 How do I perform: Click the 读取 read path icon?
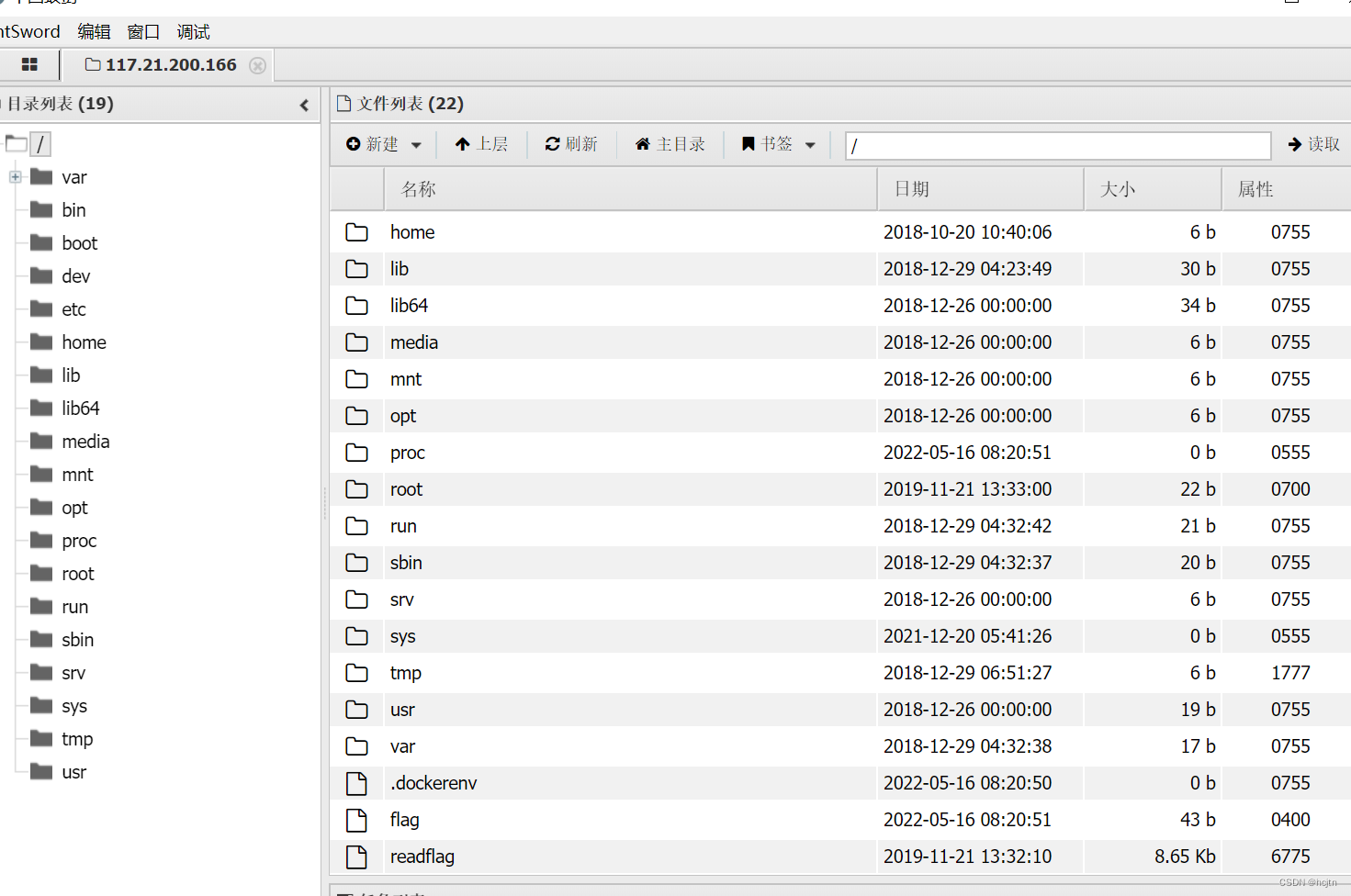1298,143
